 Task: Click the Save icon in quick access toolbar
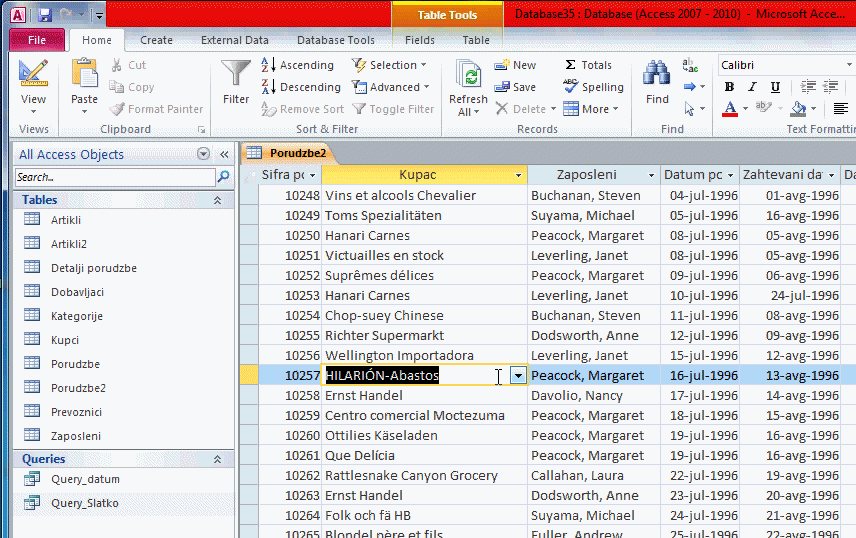pos(45,15)
